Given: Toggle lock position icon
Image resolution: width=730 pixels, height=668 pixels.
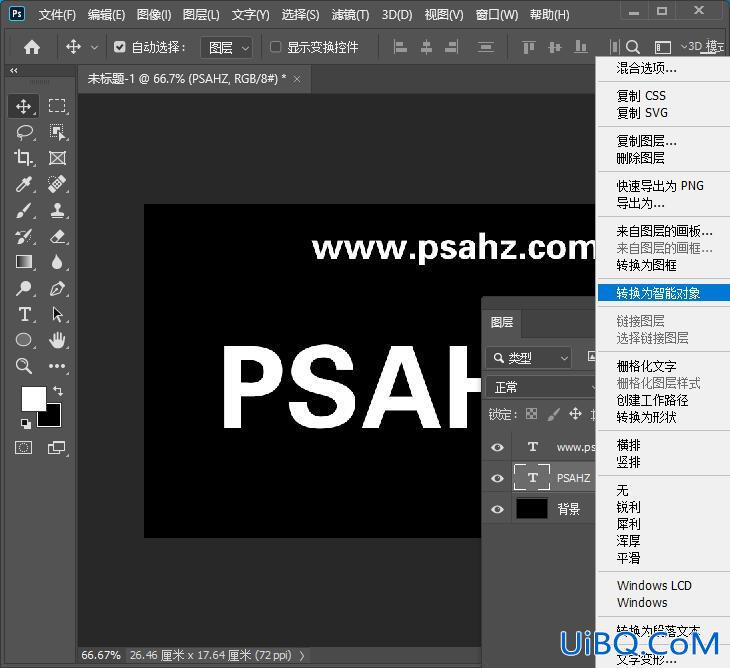Looking at the screenshot, I should (575, 414).
